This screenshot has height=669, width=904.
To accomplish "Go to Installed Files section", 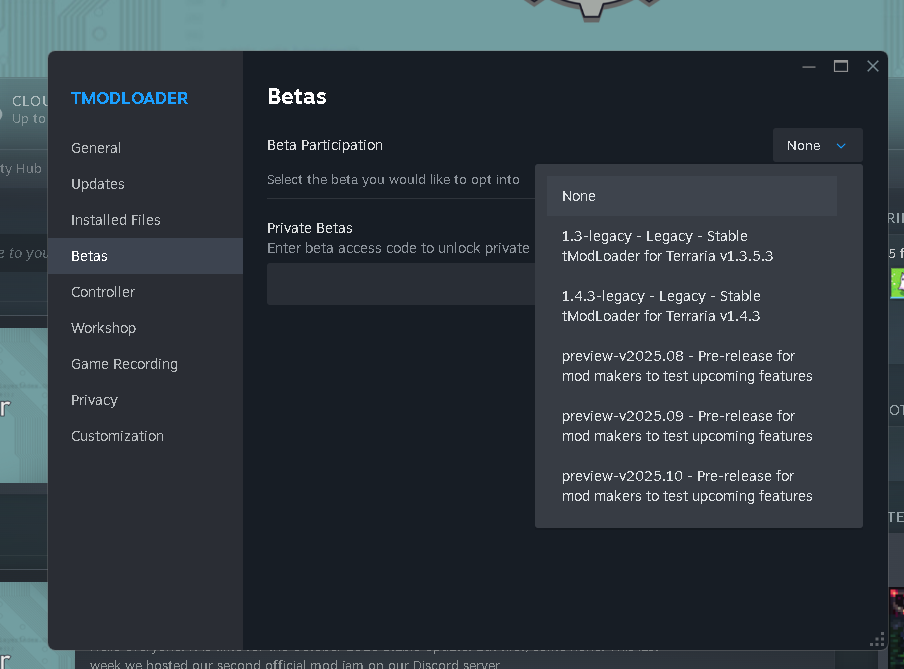I will pos(115,220).
